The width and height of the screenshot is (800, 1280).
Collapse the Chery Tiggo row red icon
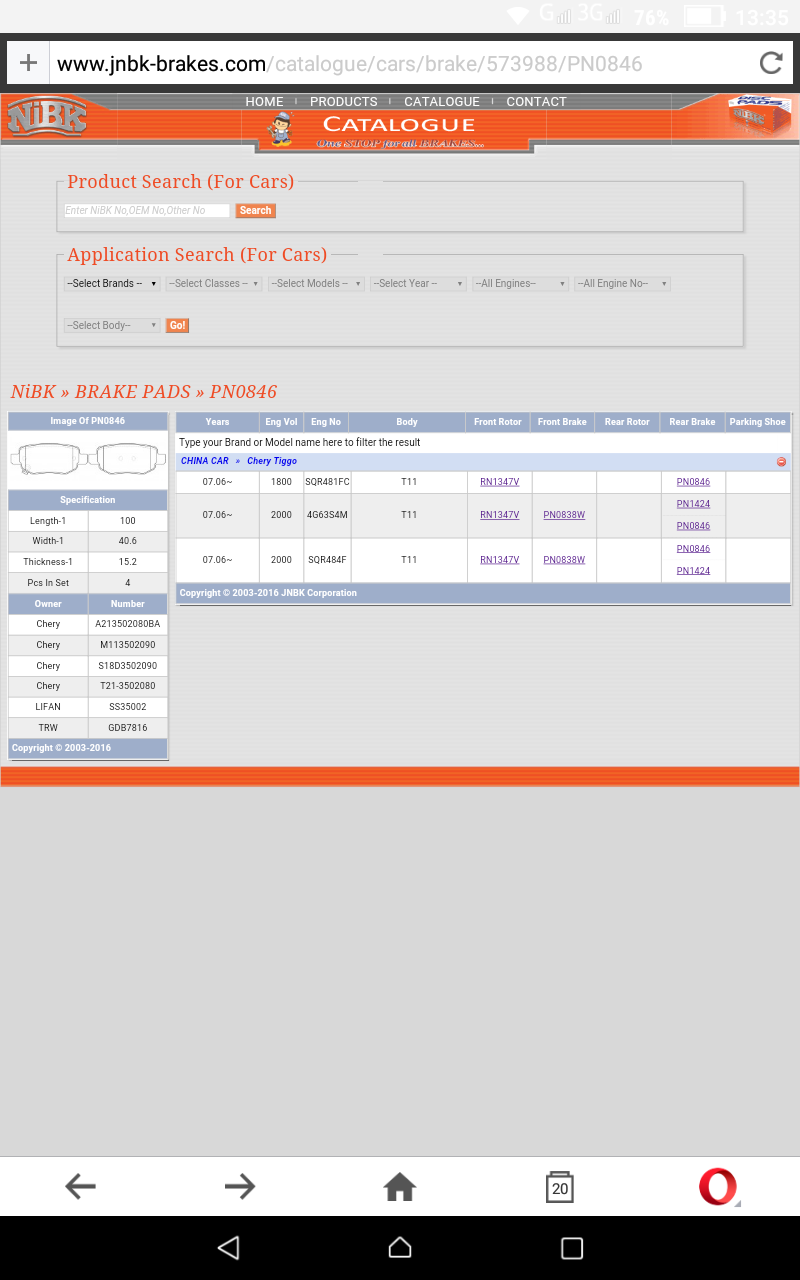781,462
